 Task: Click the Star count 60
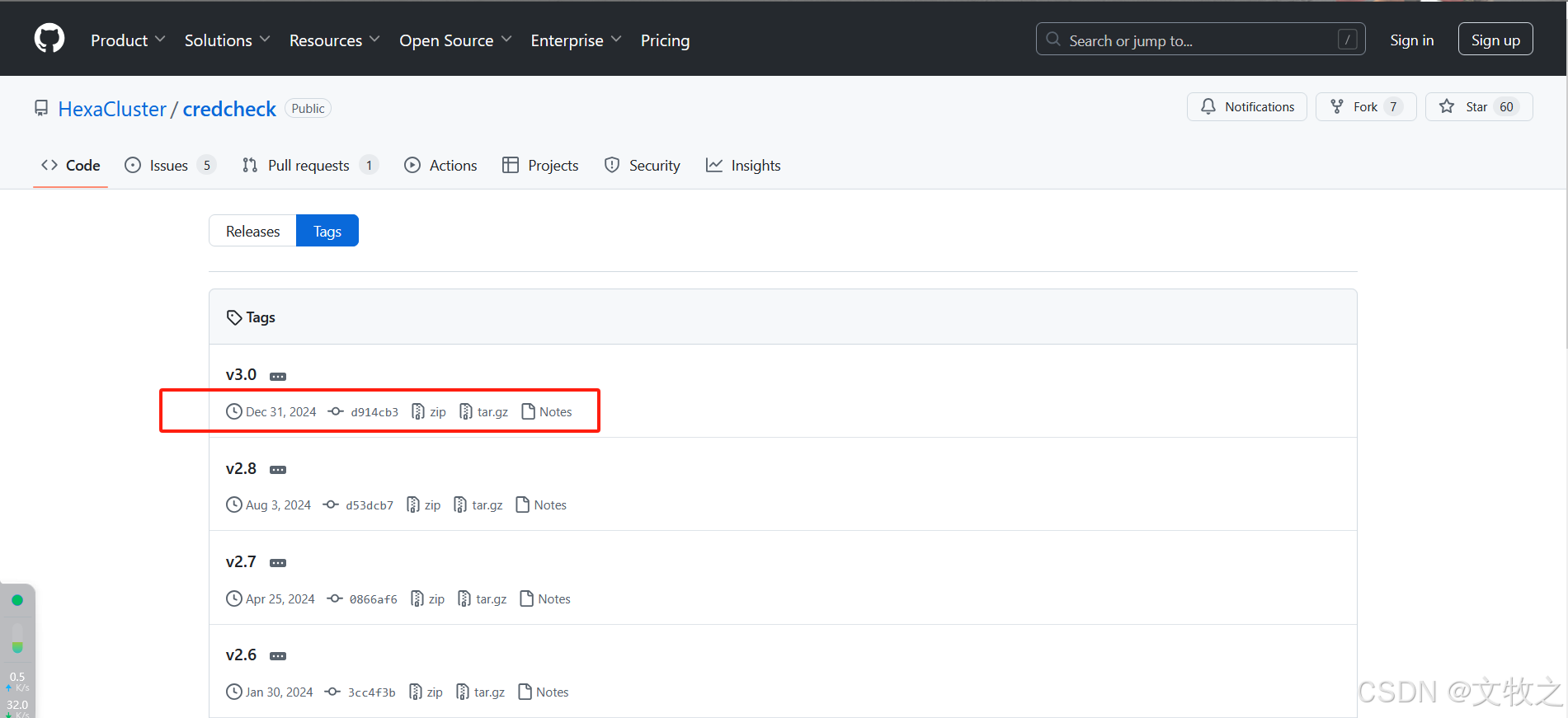click(1506, 107)
